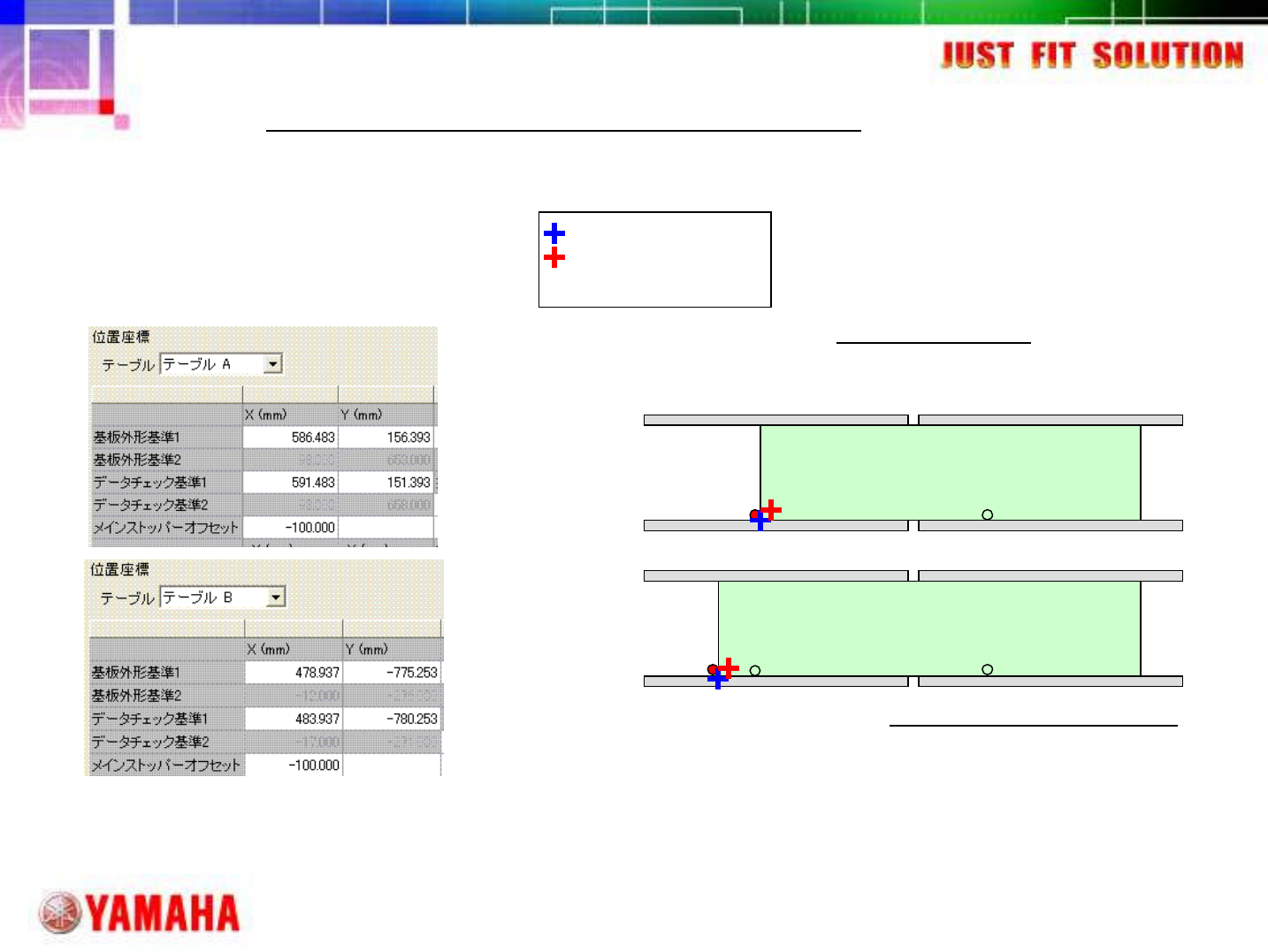Viewport: 1268px width, 952px height.
Task: Click the empty Y cell of メインストッパーオフセット in Table B
Action: tap(392, 765)
